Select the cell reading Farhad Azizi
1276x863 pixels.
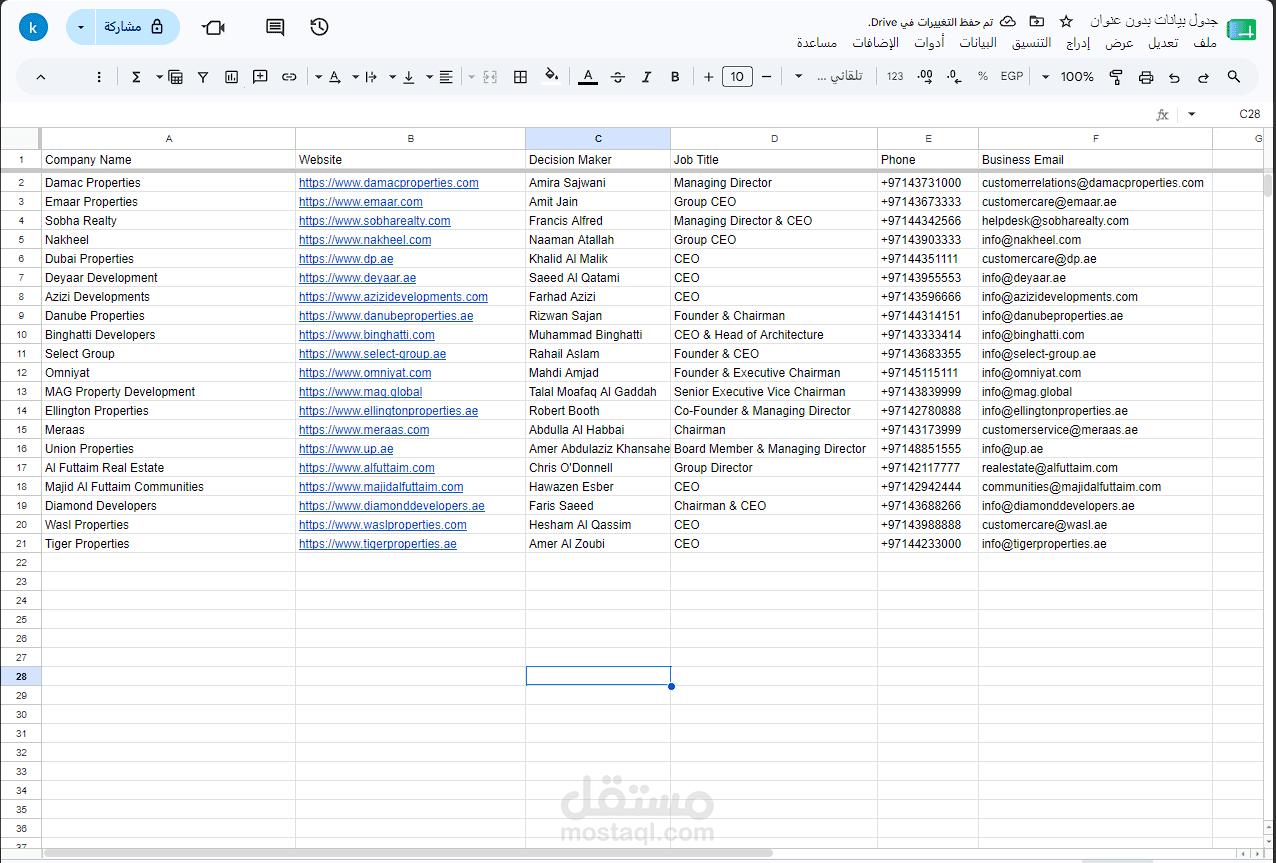(x=598, y=297)
